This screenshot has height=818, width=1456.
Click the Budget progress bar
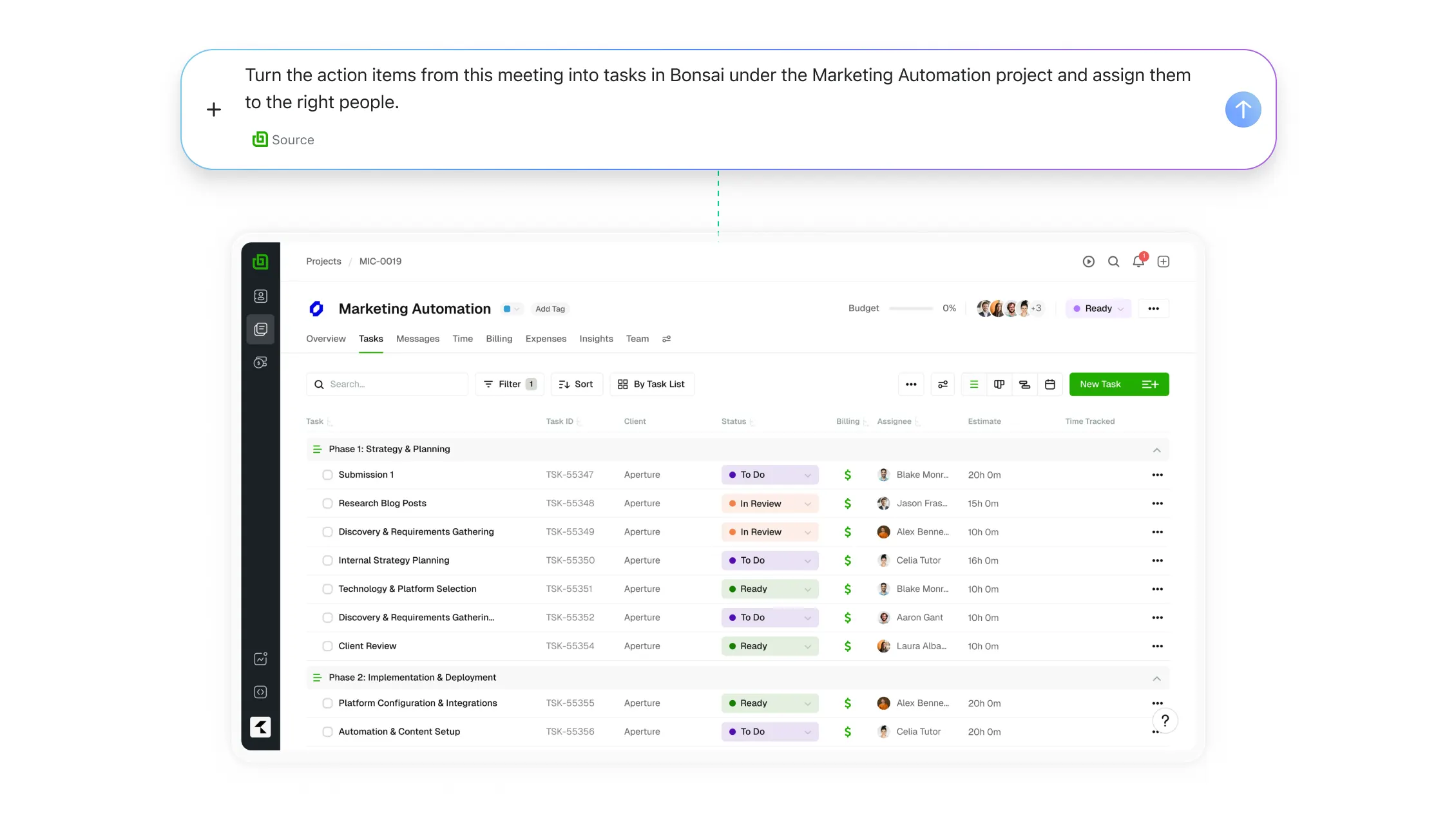click(x=911, y=309)
